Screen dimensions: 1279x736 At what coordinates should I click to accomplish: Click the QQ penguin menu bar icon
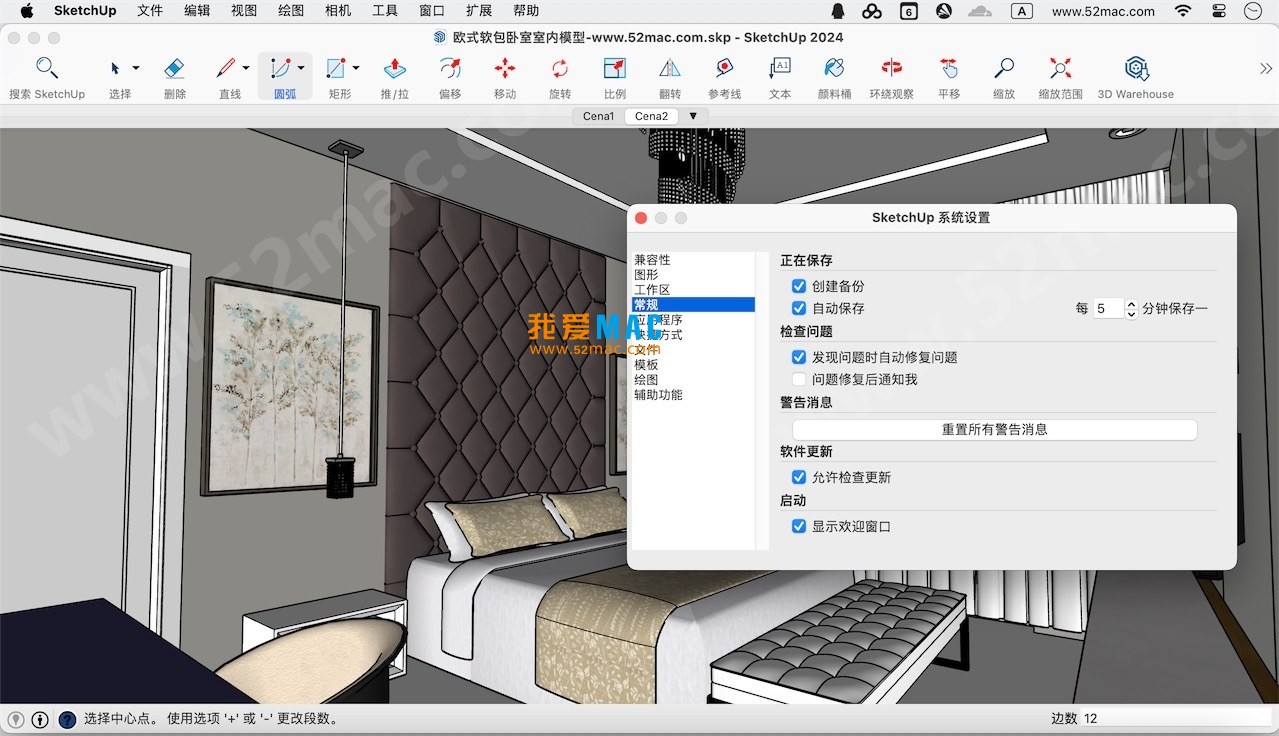click(838, 11)
